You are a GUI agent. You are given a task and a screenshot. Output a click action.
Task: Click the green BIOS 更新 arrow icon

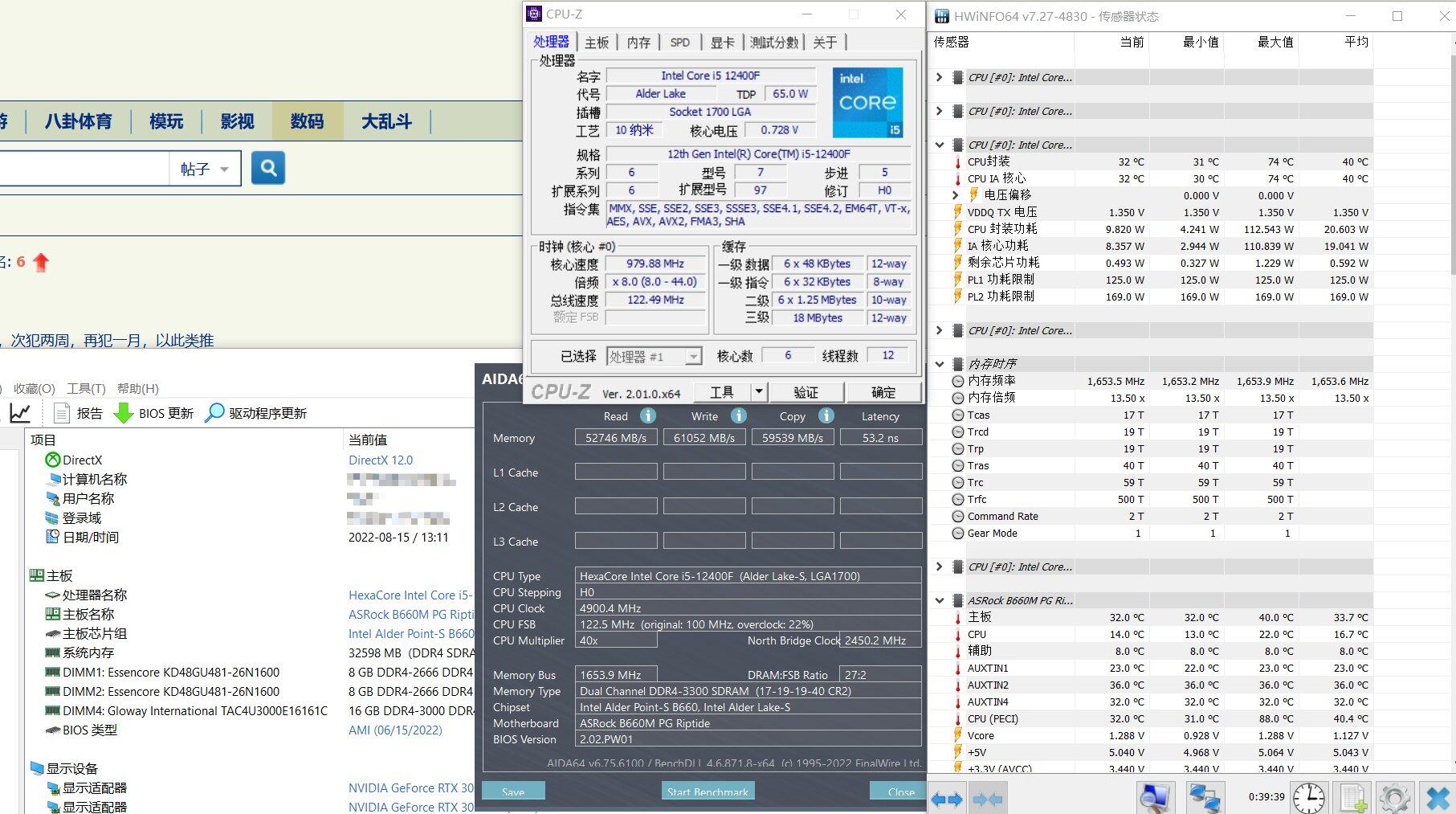click(124, 413)
